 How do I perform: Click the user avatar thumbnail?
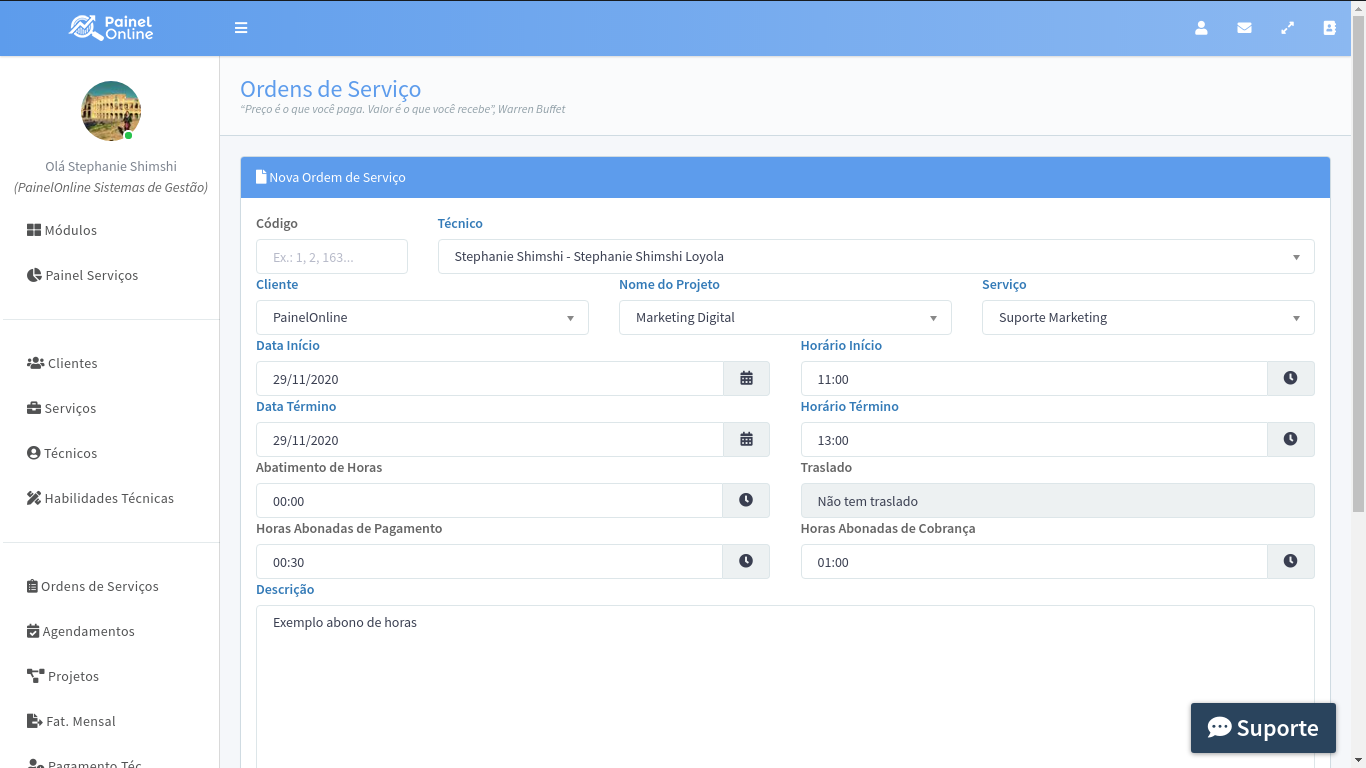click(x=111, y=111)
